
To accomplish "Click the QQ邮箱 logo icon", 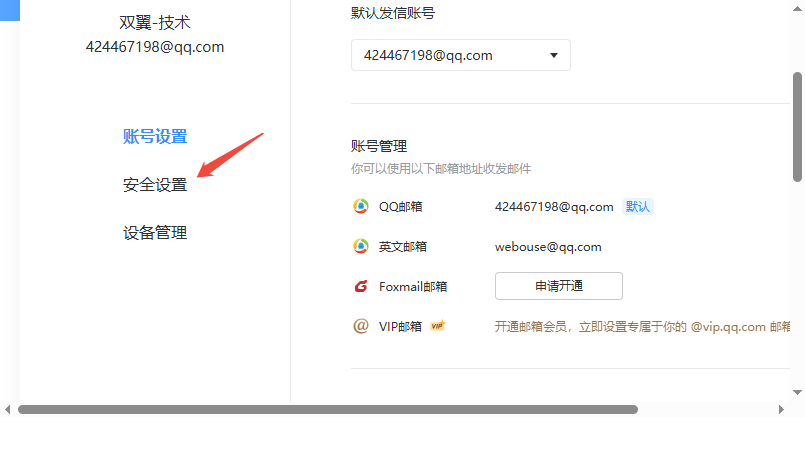I will (361, 206).
